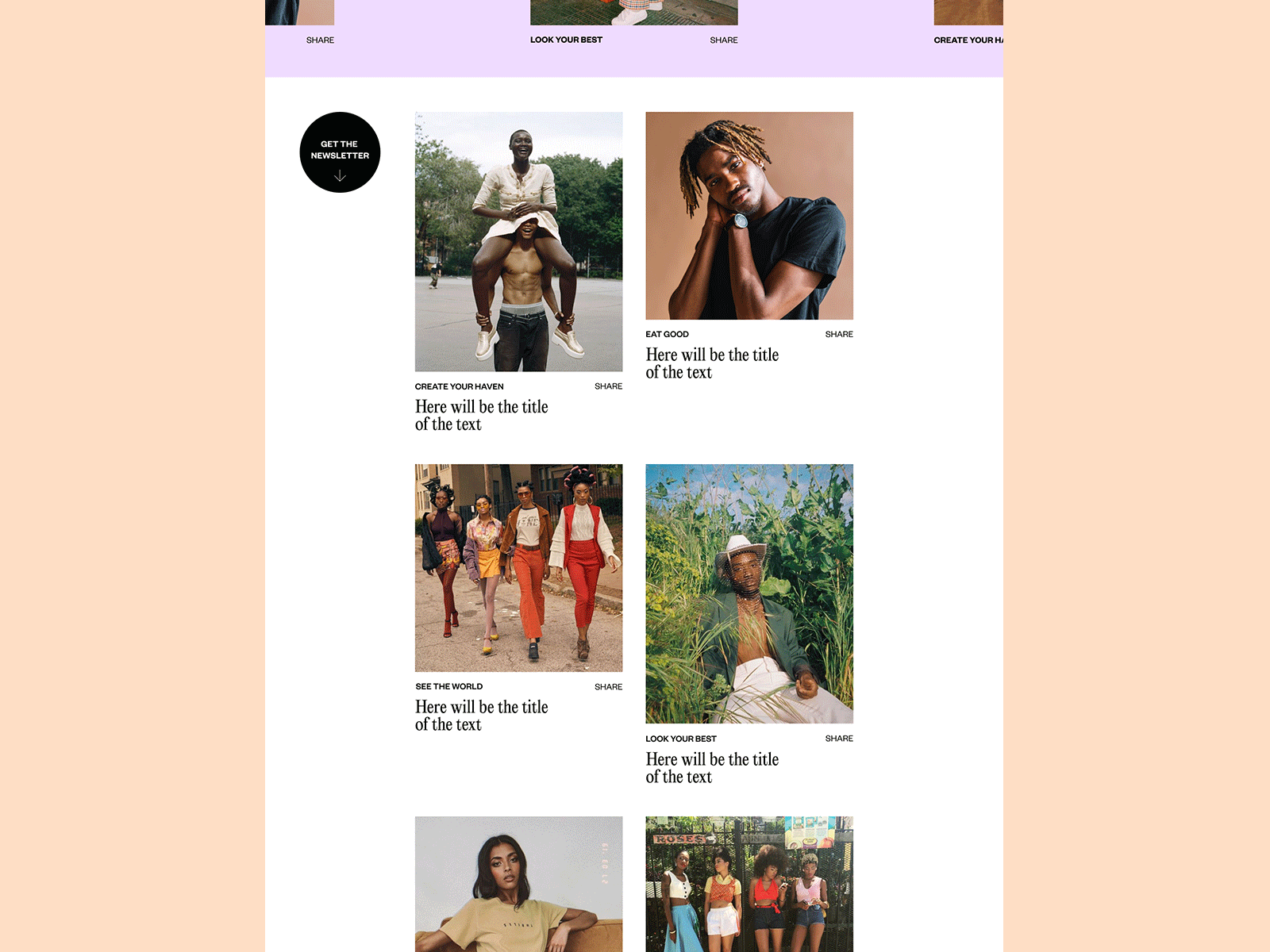Screen dimensions: 1270x952
Task: Open the four women by fence photo
Action: click(x=749, y=884)
